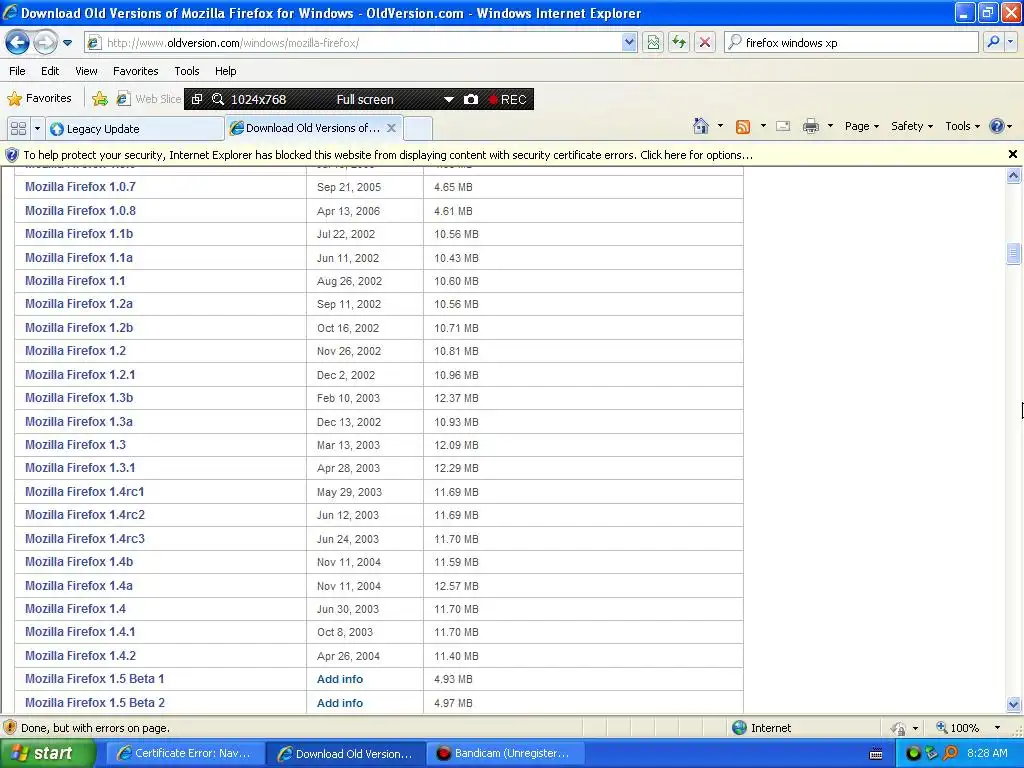Image resolution: width=1024 pixels, height=768 pixels.
Task: Open the Help menu
Action: point(225,71)
